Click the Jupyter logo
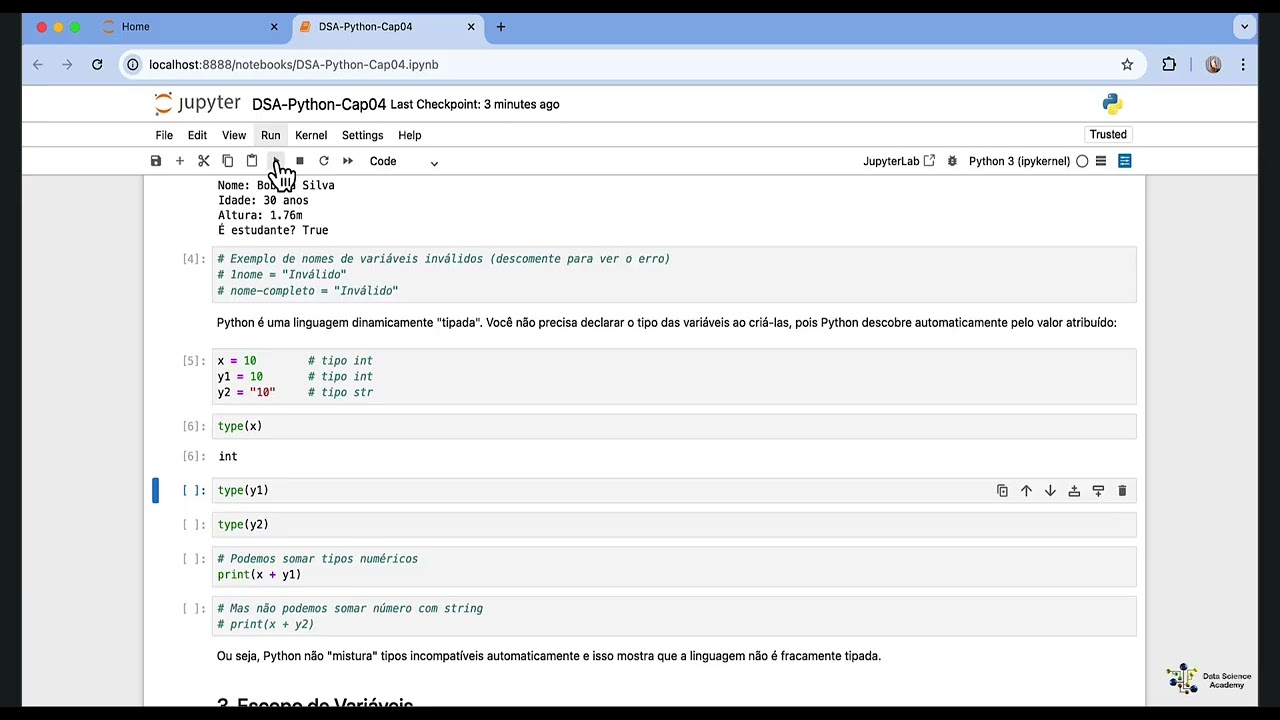This screenshot has width=1280, height=720. (x=197, y=104)
